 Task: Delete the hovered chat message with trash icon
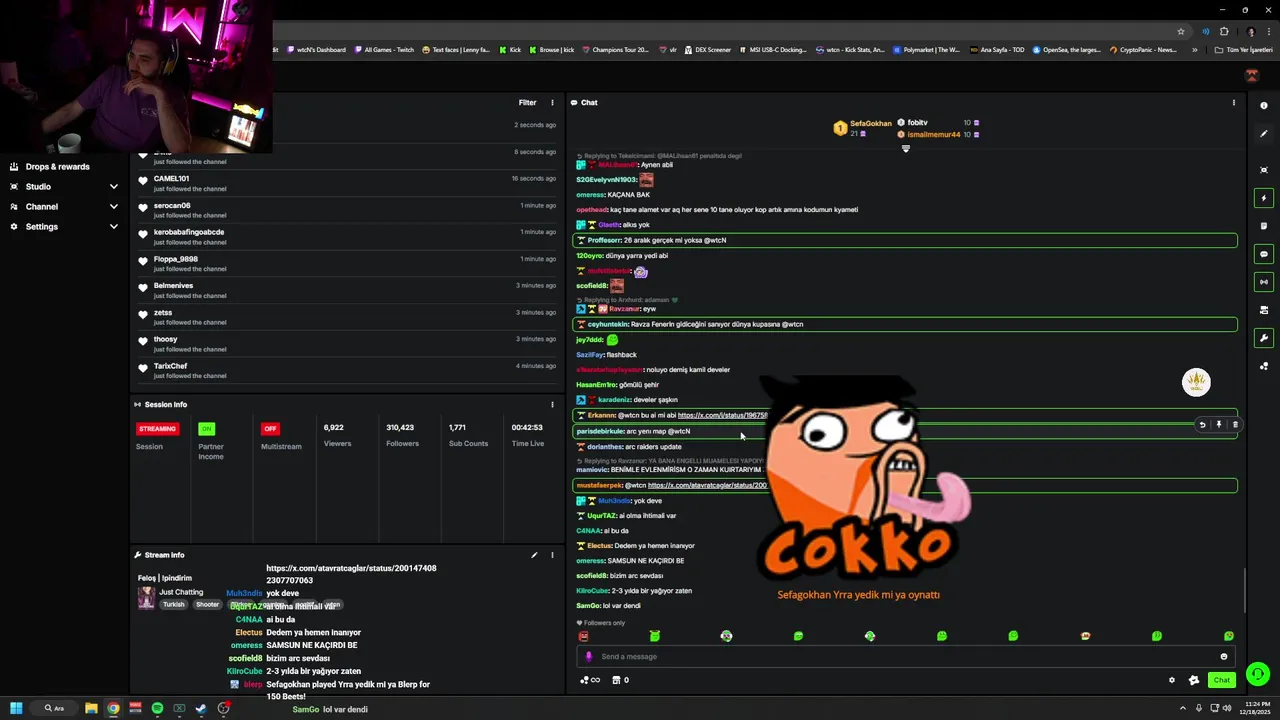pos(1235,425)
